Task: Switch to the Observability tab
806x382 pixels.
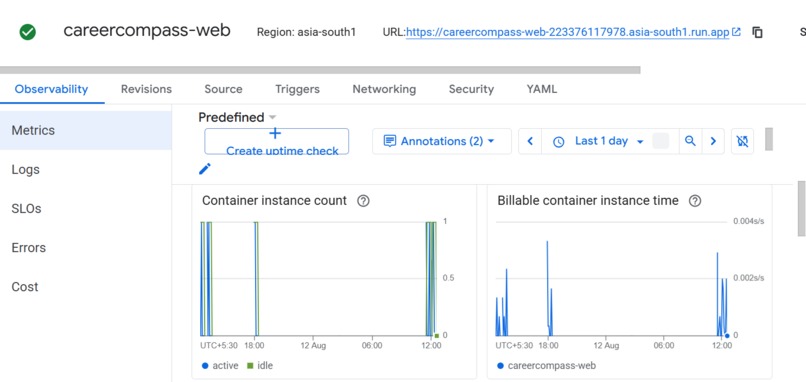Action: tap(51, 89)
